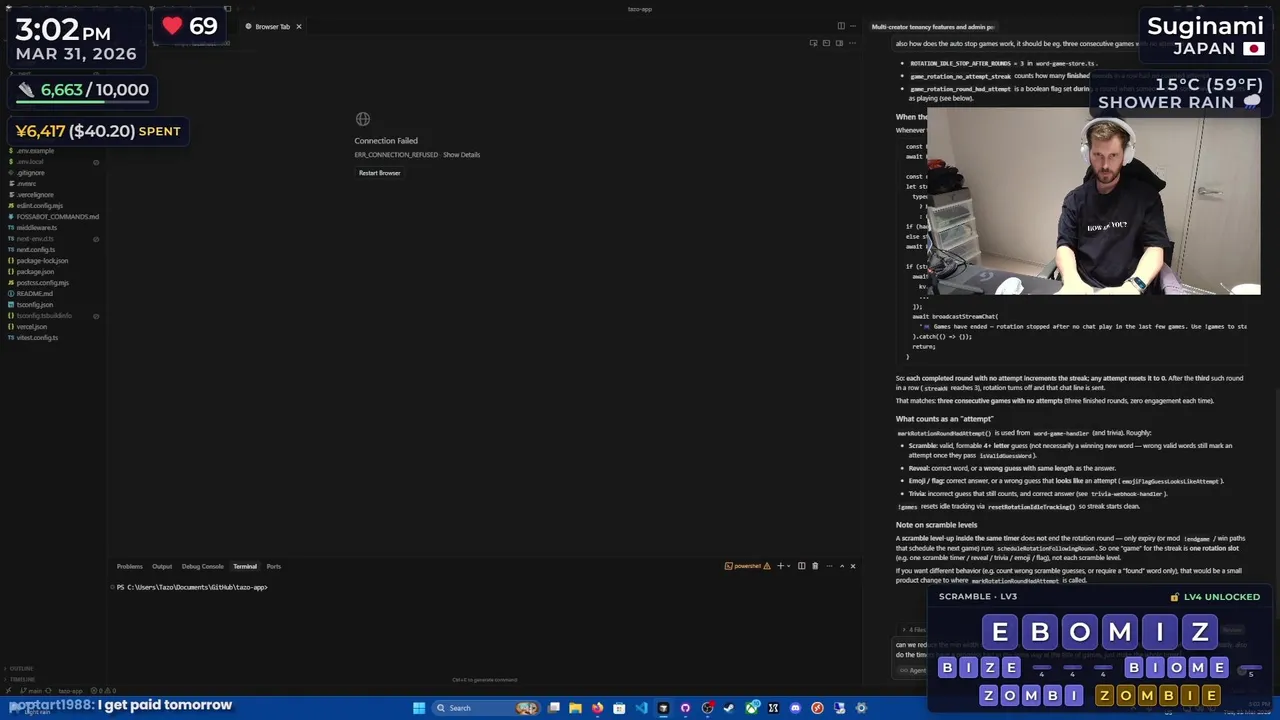This screenshot has width=1280, height=720.
Task: Switch to the Output panel tab
Action: 162,567
